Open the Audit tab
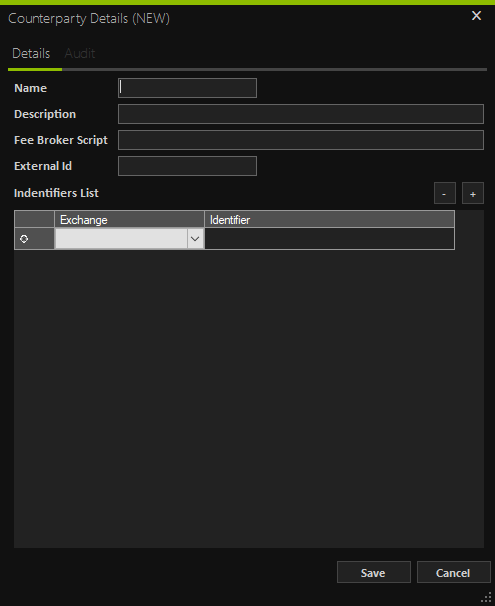The image size is (495, 606). (x=80, y=53)
